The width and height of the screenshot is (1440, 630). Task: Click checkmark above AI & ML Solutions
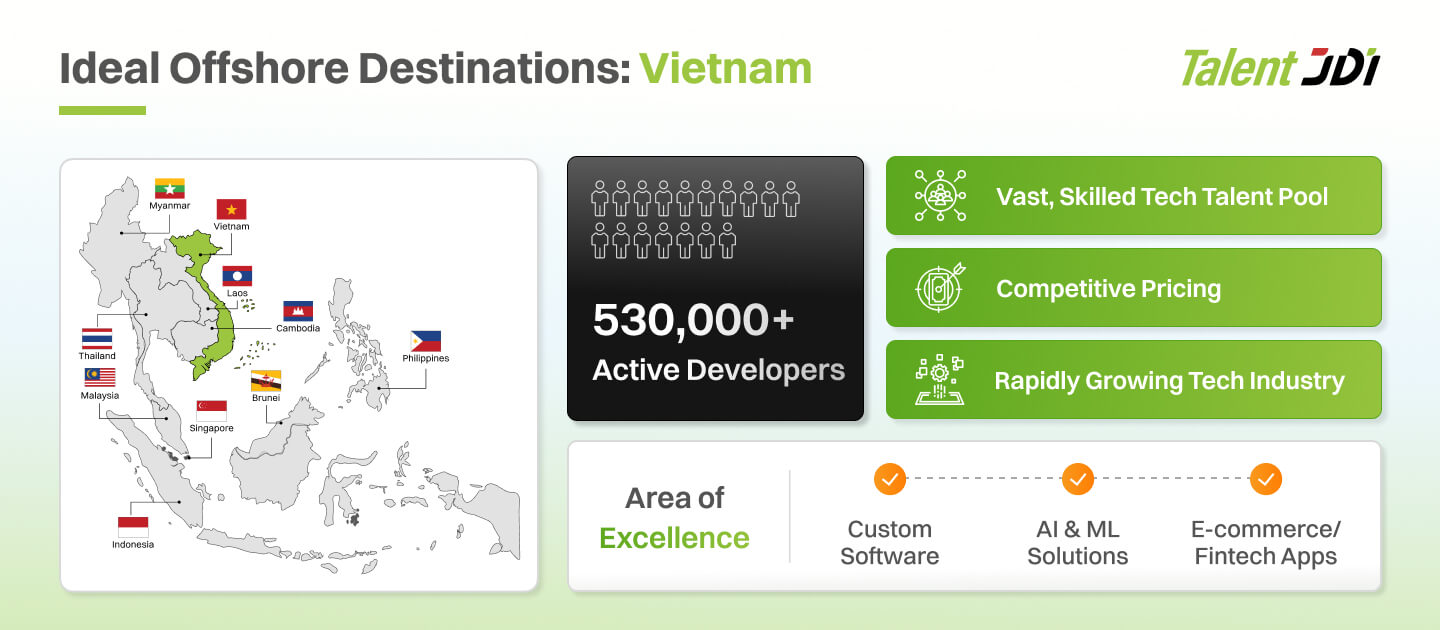[x=1077, y=479]
